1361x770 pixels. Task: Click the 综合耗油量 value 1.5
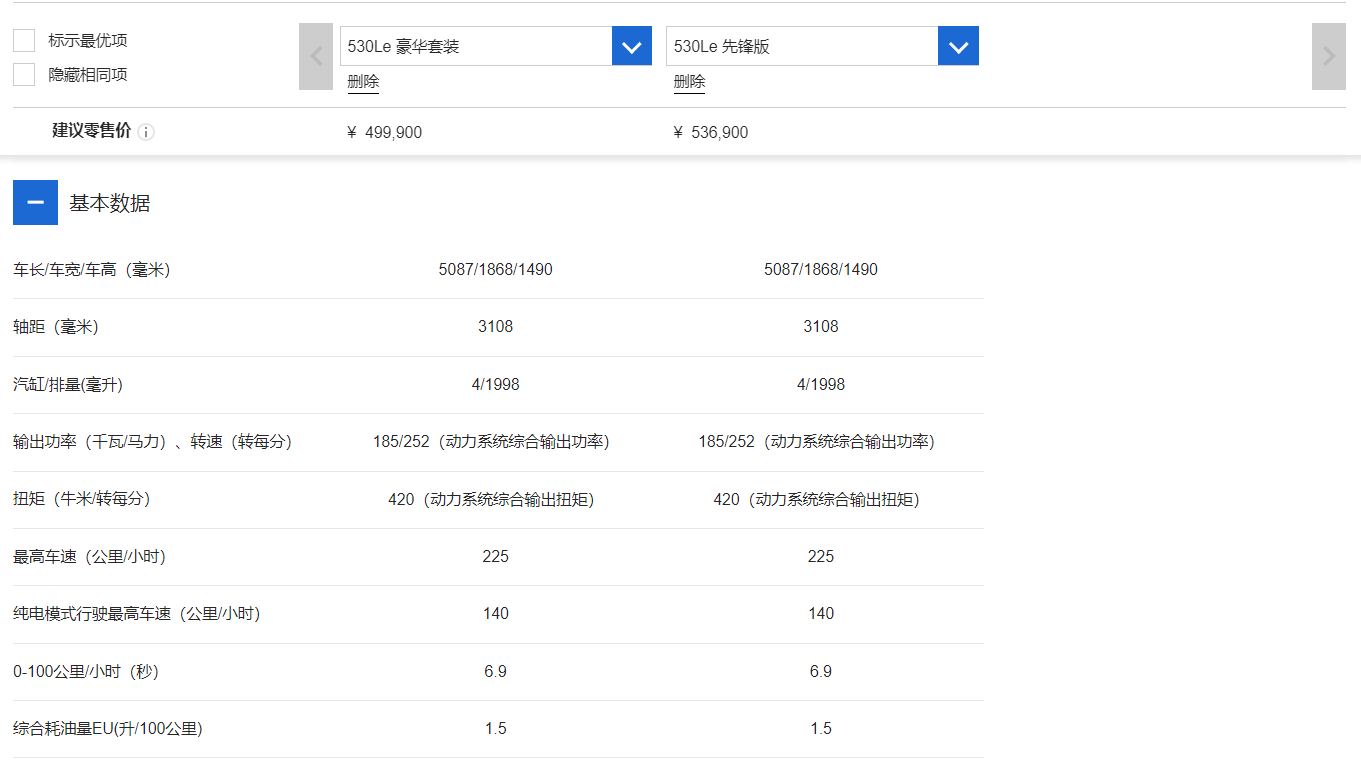tap(495, 729)
